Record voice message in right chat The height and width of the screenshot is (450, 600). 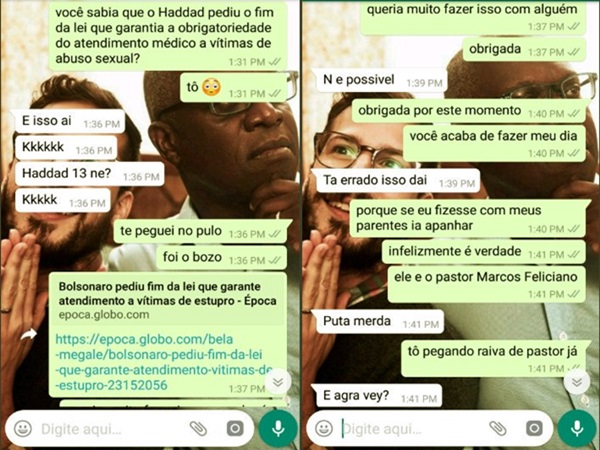pyautogui.click(x=577, y=429)
